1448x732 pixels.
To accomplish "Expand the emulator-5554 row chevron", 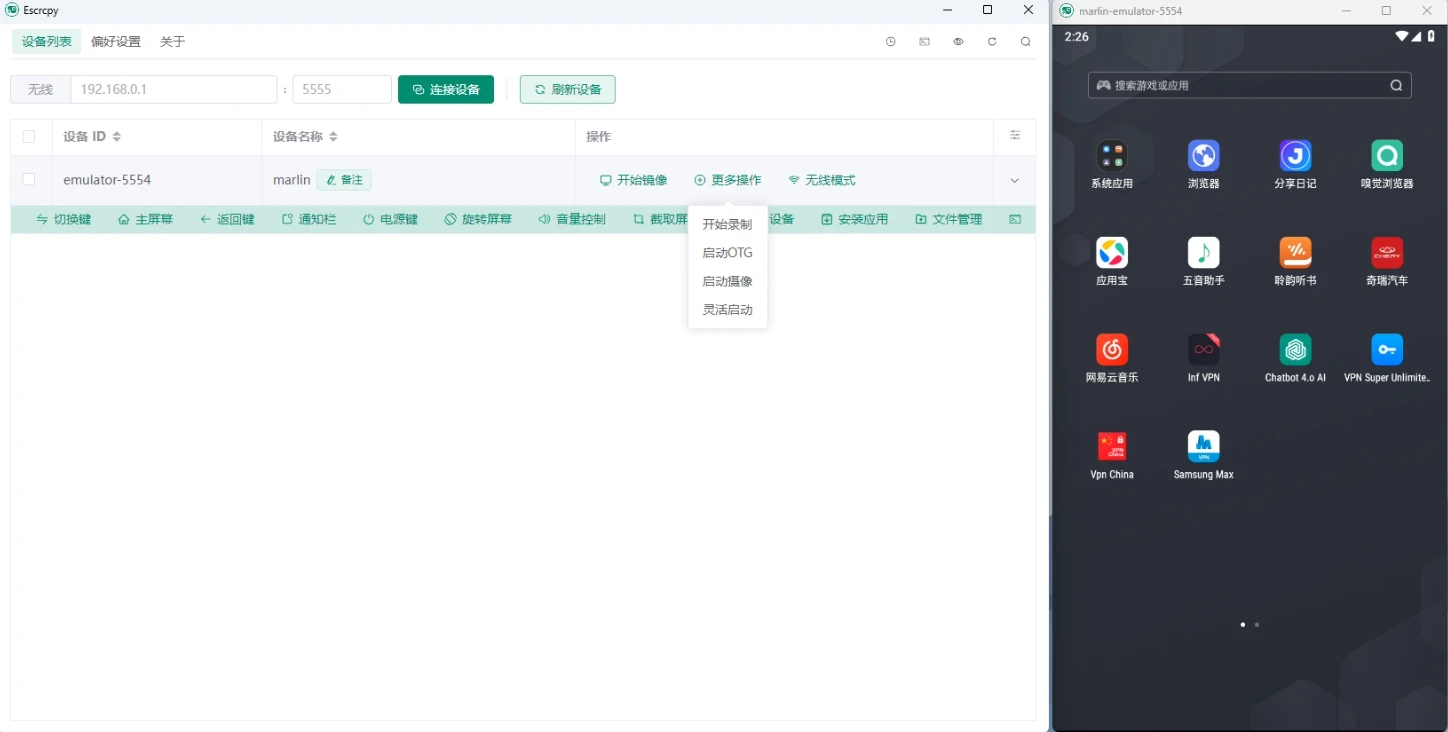I will [x=1014, y=180].
